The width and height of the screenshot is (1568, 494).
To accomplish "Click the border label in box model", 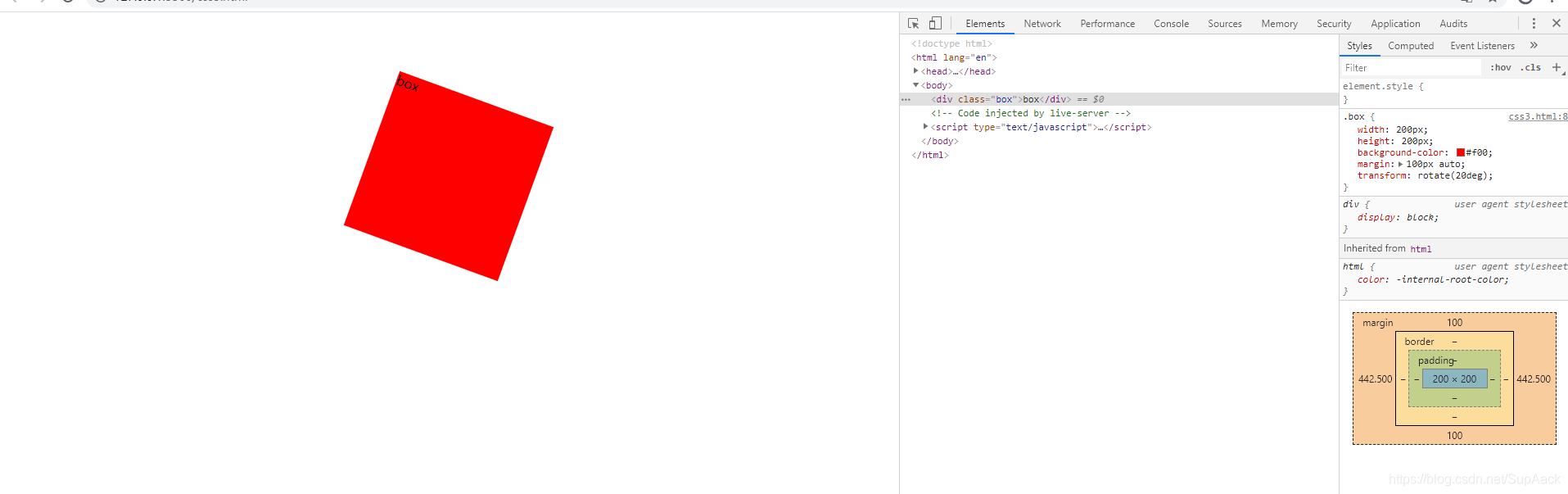I will 1419,342.
